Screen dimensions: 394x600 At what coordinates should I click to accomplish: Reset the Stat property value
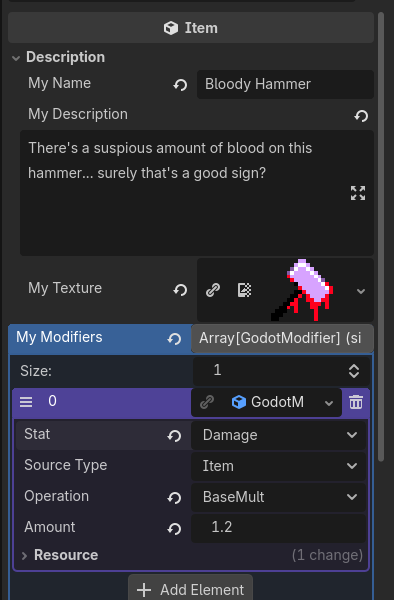[174, 435]
